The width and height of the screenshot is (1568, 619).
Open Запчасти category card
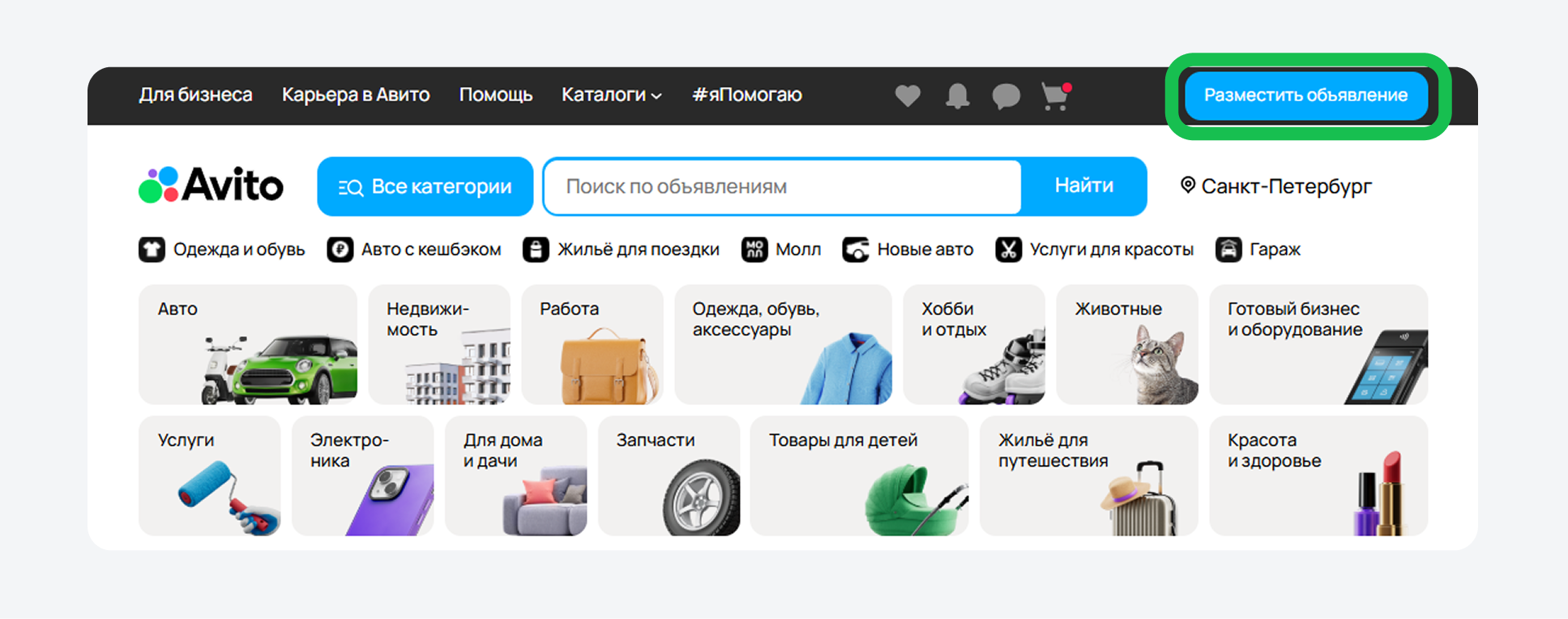(669, 476)
